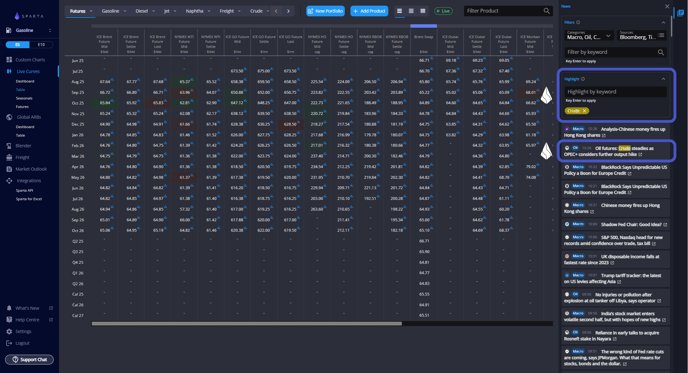Click the blue column position indicator above table

click(423, 26)
